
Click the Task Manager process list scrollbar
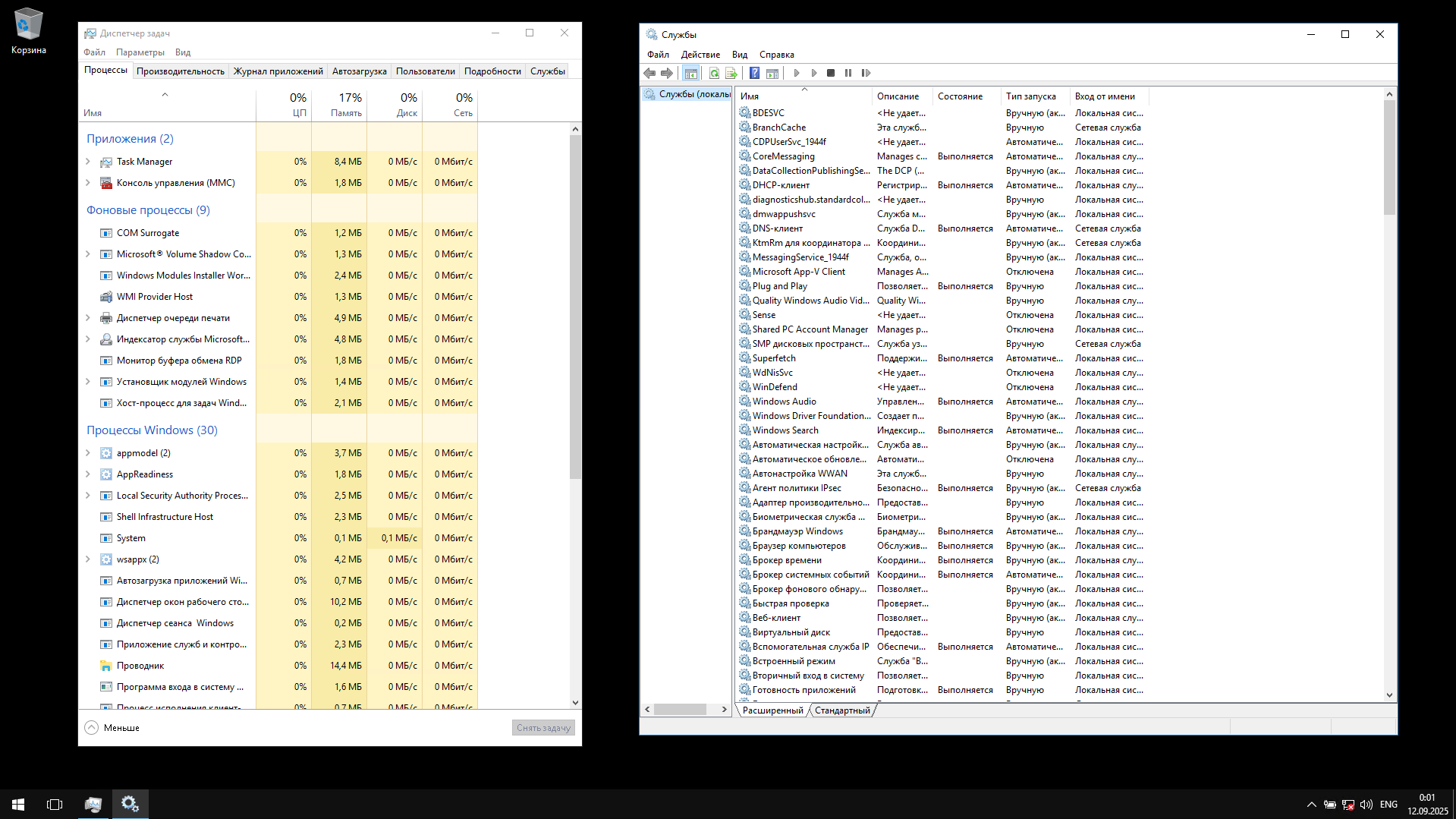(x=575, y=307)
